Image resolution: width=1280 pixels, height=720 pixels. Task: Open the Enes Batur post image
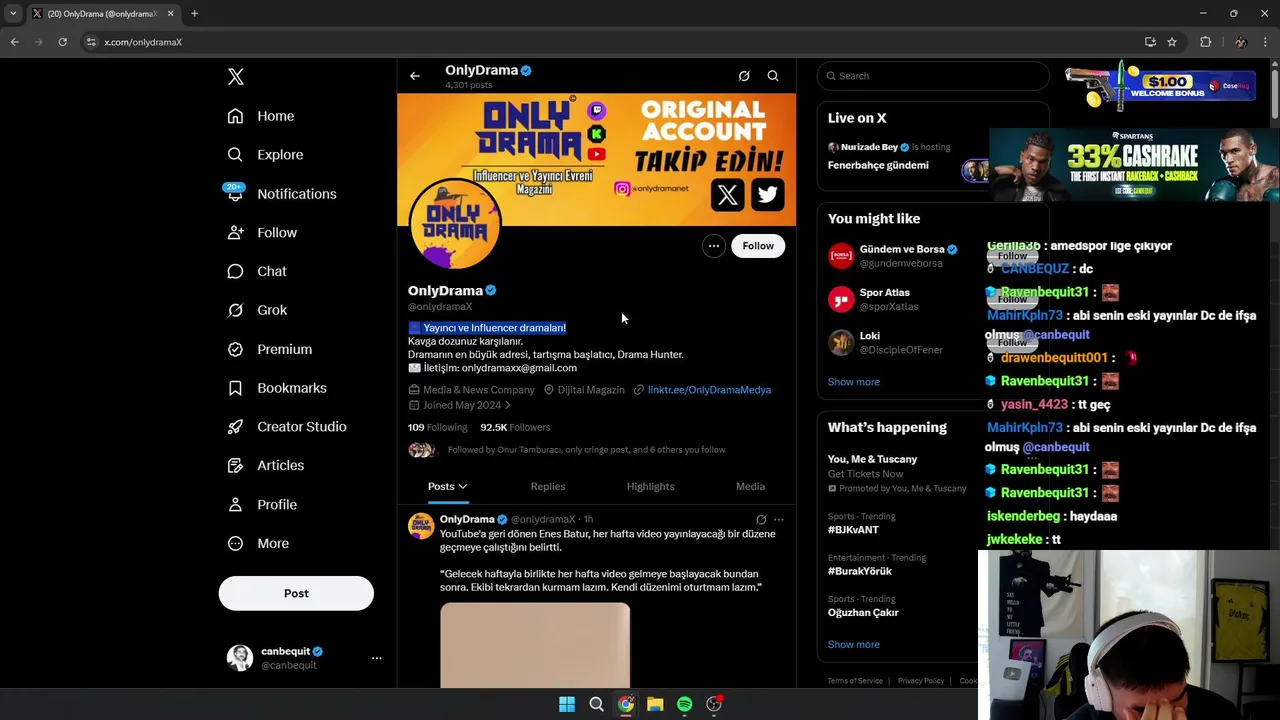(535, 645)
